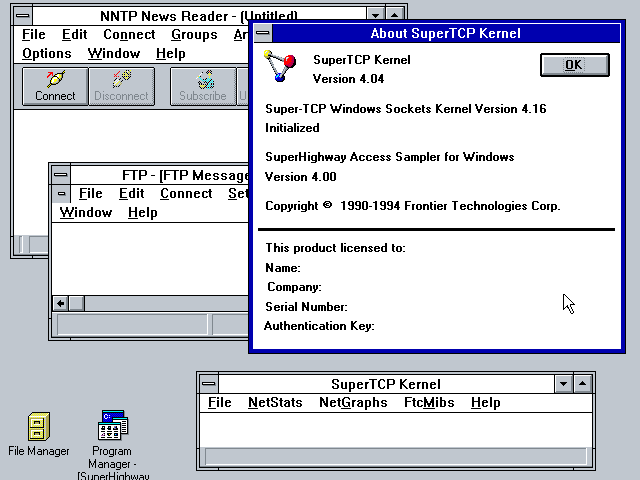Click the 'SuperHighway Access Sampler for Windows' text

[390, 157]
